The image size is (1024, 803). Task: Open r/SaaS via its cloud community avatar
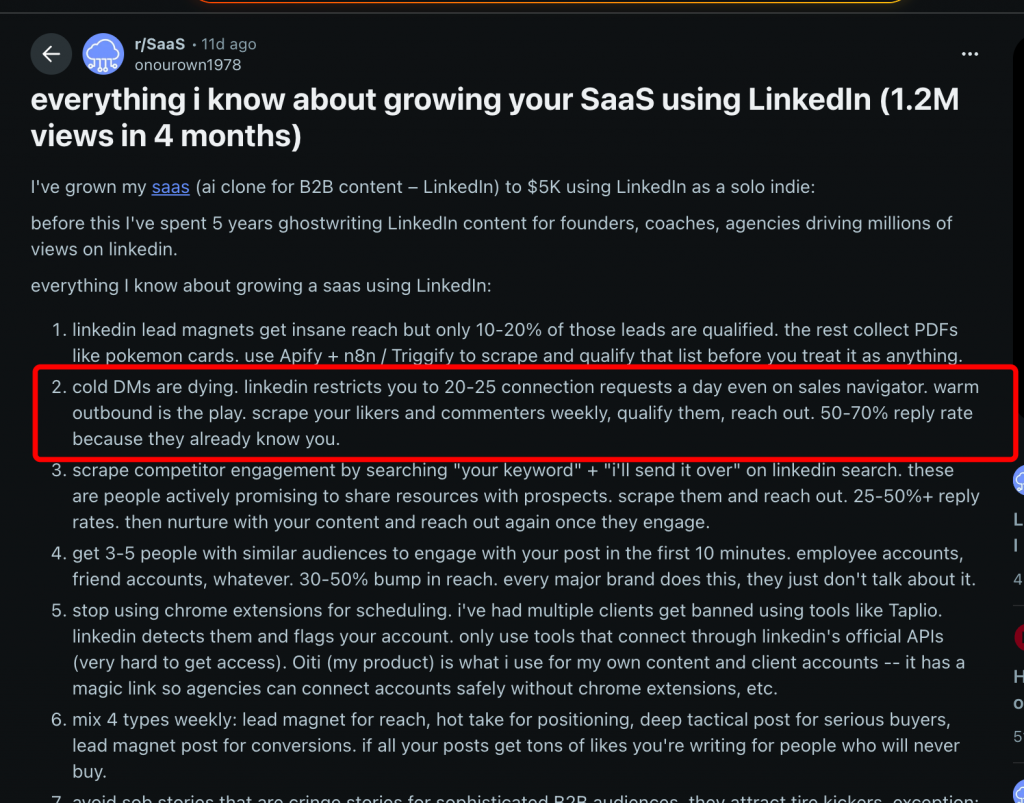click(x=103, y=54)
